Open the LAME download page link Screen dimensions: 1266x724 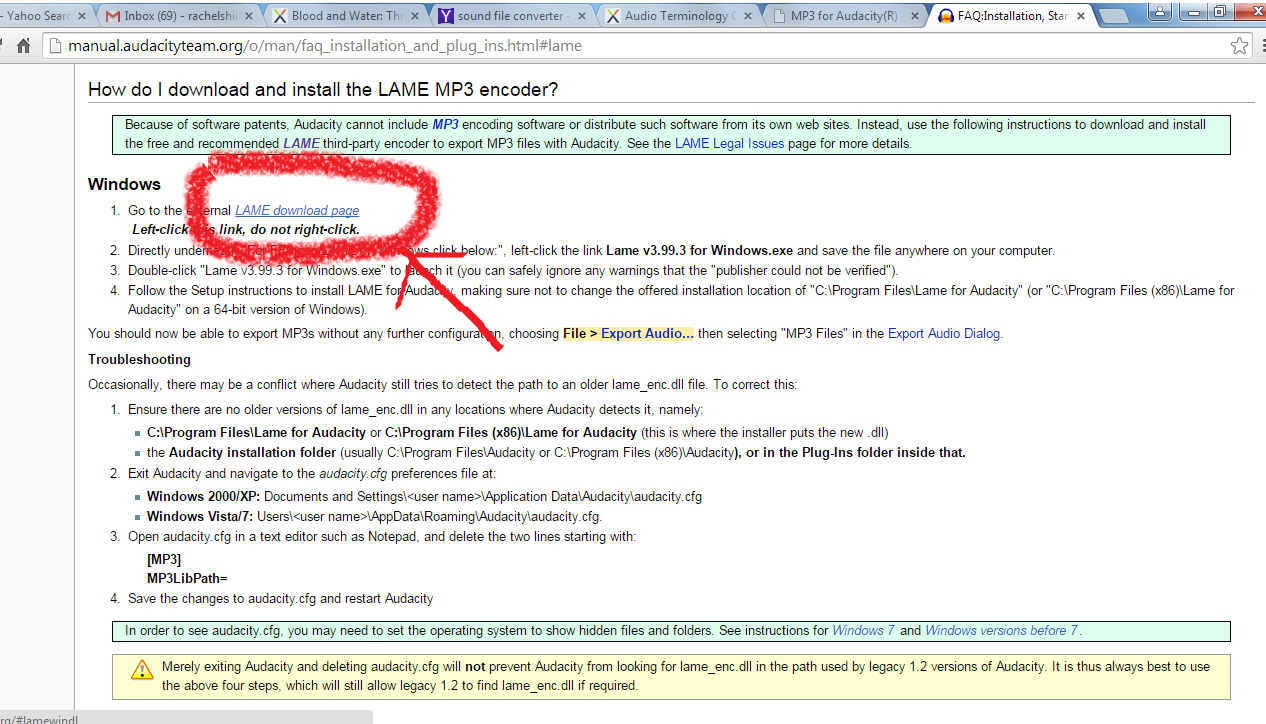click(x=297, y=211)
